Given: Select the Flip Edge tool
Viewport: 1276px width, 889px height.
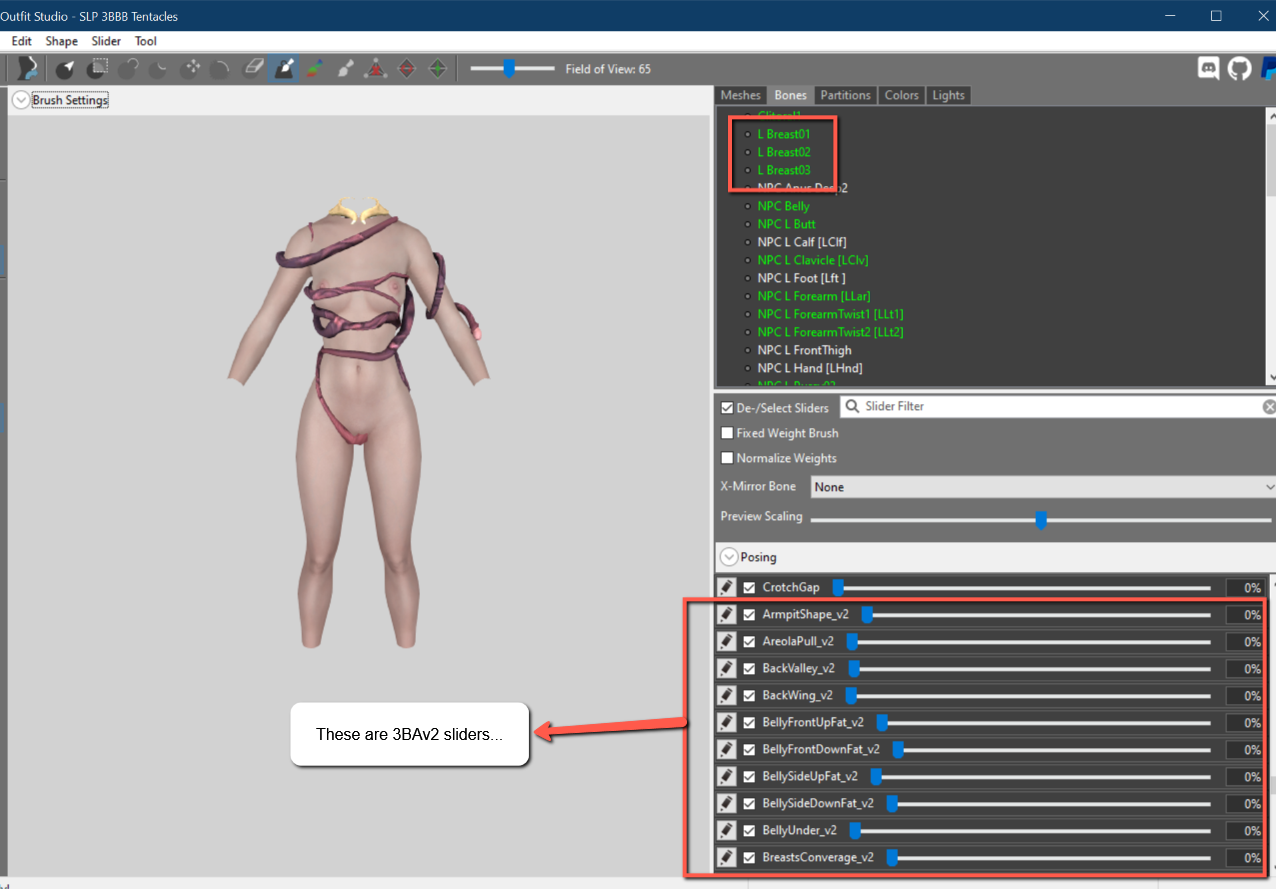Looking at the screenshot, I should click(x=406, y=69).
